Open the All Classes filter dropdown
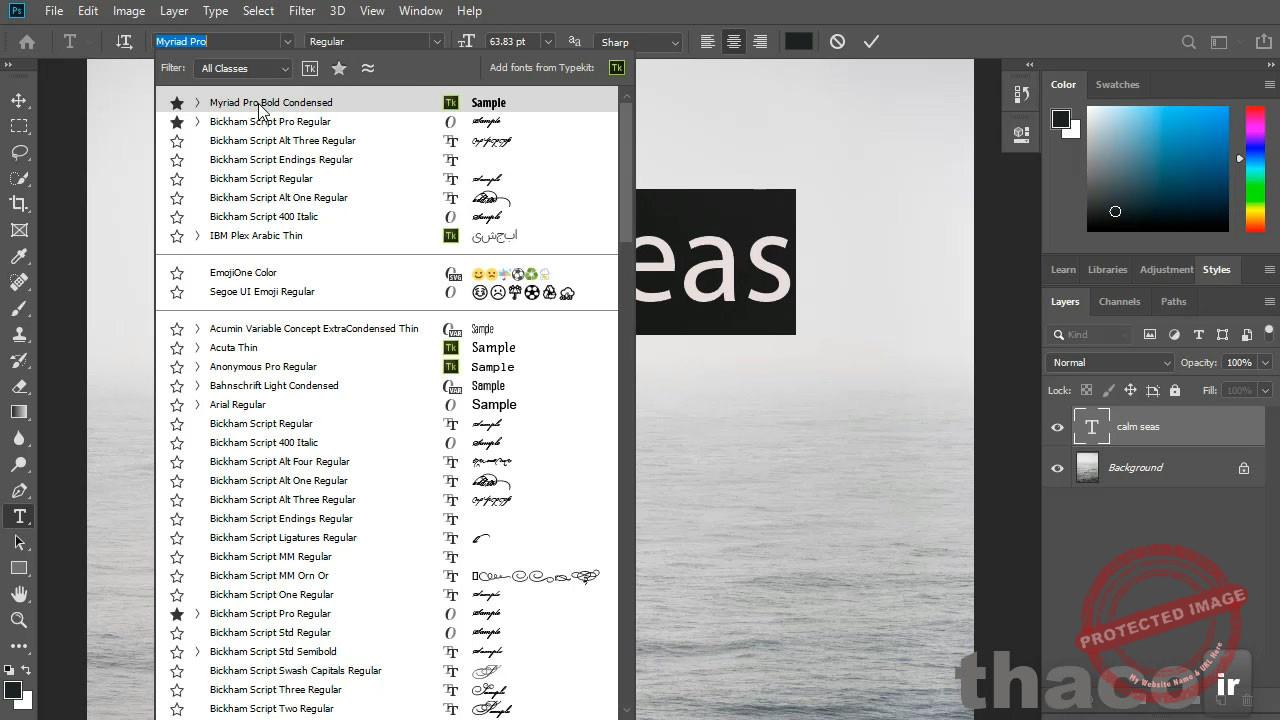Screen dimensions: 1280x720 tap(242, 68)
